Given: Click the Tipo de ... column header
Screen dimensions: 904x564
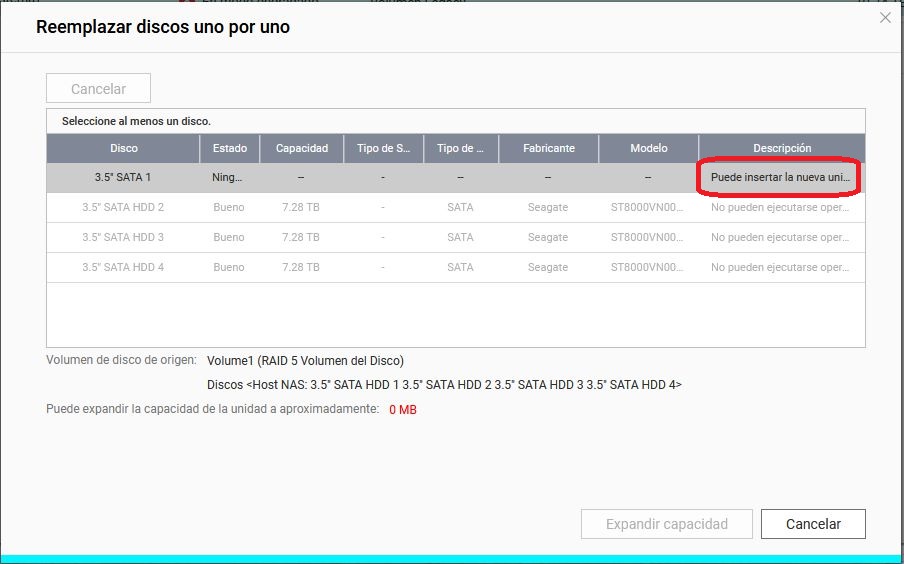Looking at the screenshot, I should [460, 148].
